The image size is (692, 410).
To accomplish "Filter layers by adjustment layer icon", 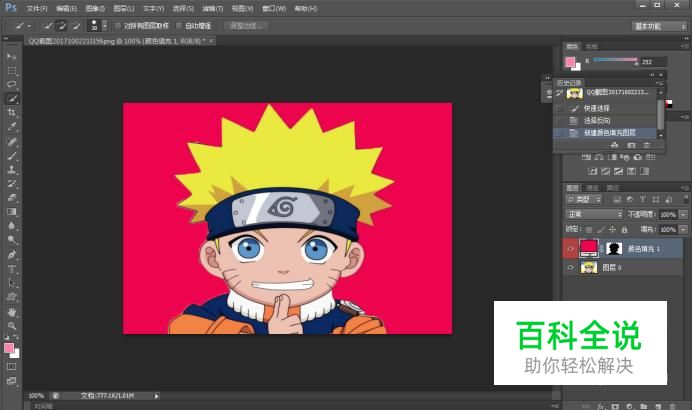I will (630, 199).
